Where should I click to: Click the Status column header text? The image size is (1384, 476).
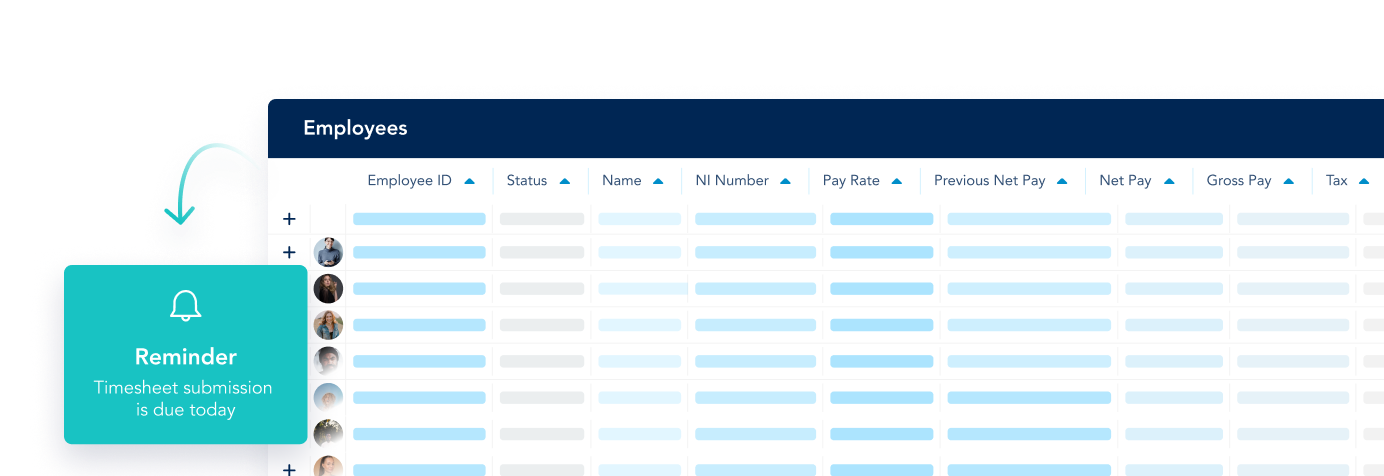tap(527, 181)
